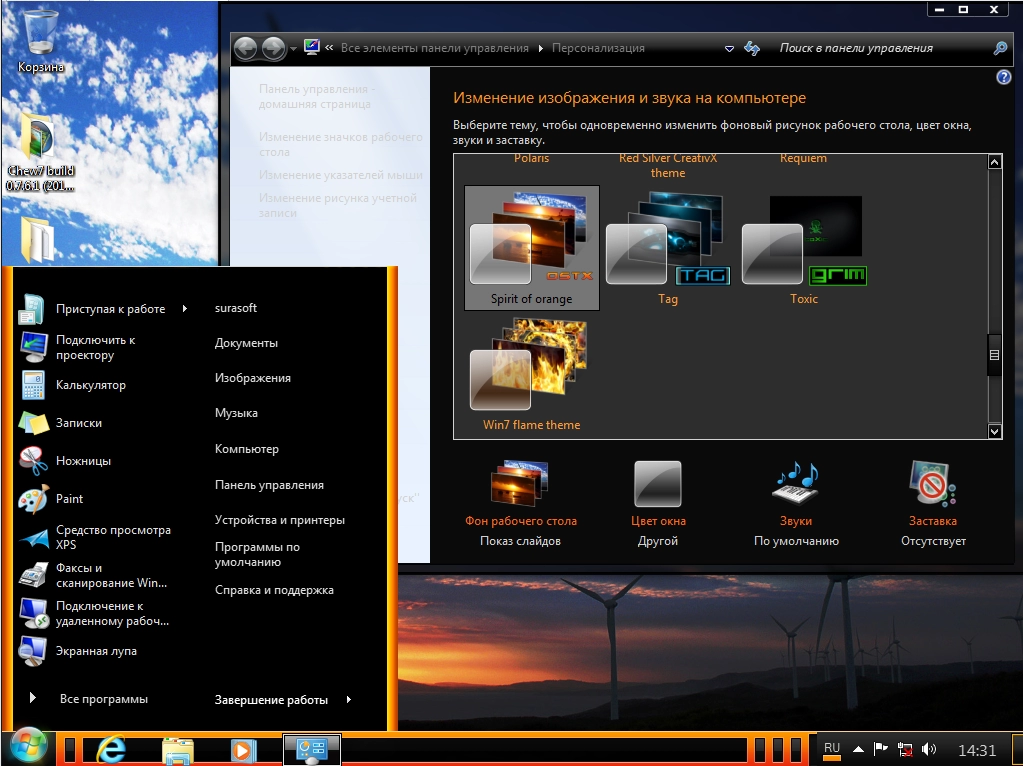The width and height of the screenshot is (1023, 766).
Task: Open Calculator from the Start menu
Action: point(90,385)
